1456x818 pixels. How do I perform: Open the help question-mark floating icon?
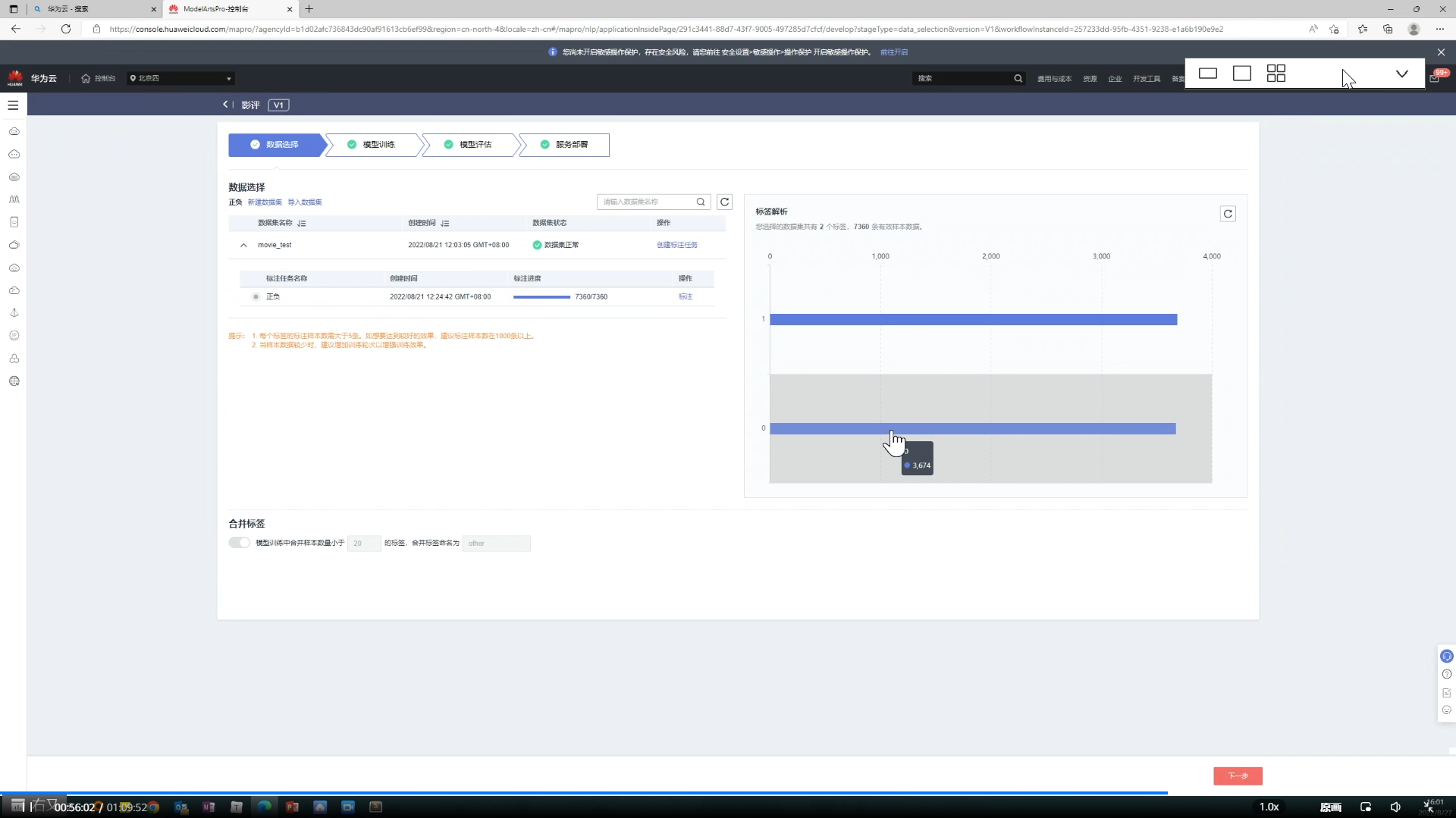click(x=1447, y=675)
